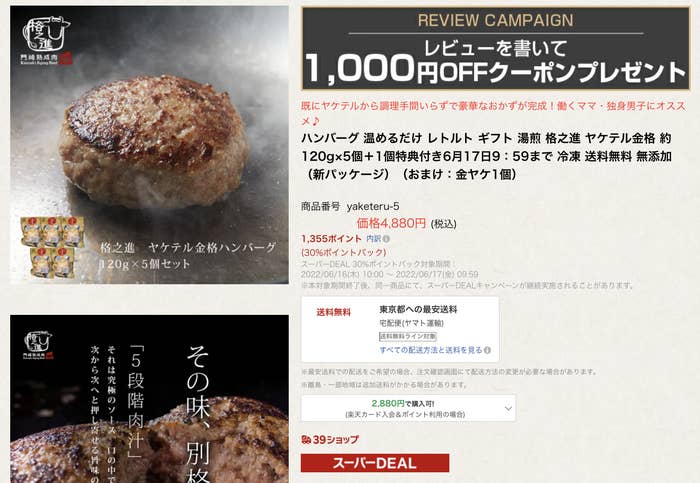Click the ハンバーグ 温めるだけ product title
The image size is (700, 483).
tap(487, 156)
